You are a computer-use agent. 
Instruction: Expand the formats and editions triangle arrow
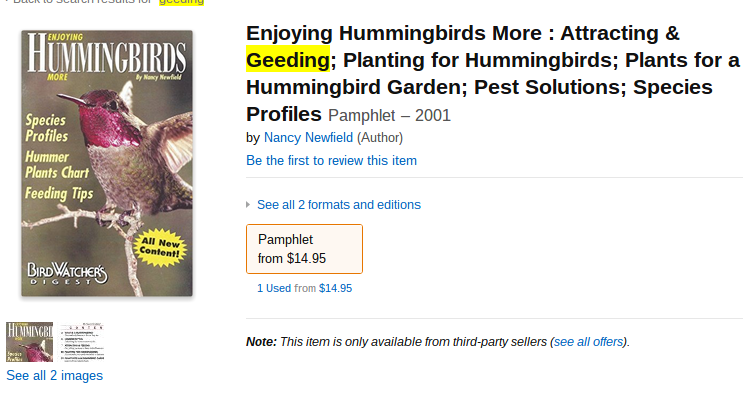[248, 205]
